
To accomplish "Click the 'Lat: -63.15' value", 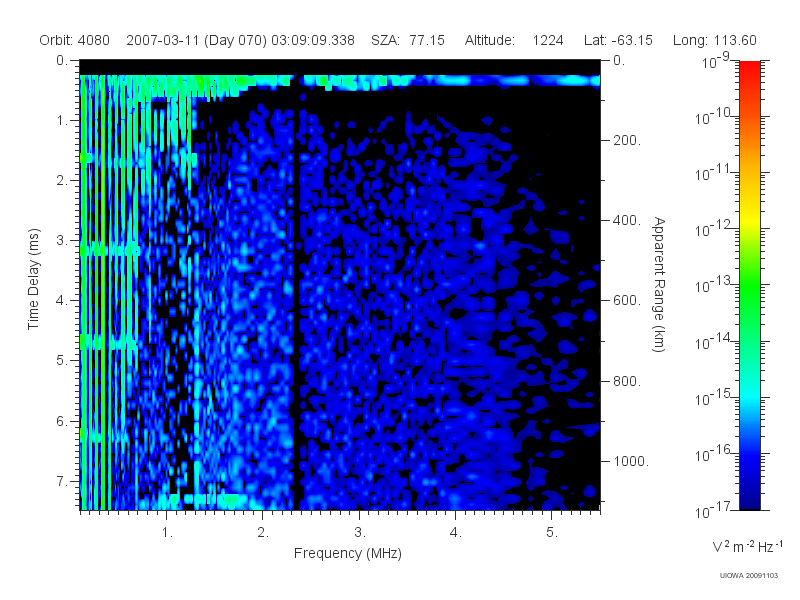I will pyautogui.click(x=618, y=40).
